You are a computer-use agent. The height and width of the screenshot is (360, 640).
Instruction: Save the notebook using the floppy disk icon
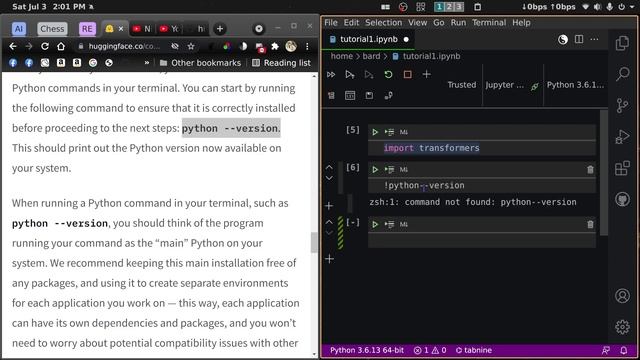[369, 96]
